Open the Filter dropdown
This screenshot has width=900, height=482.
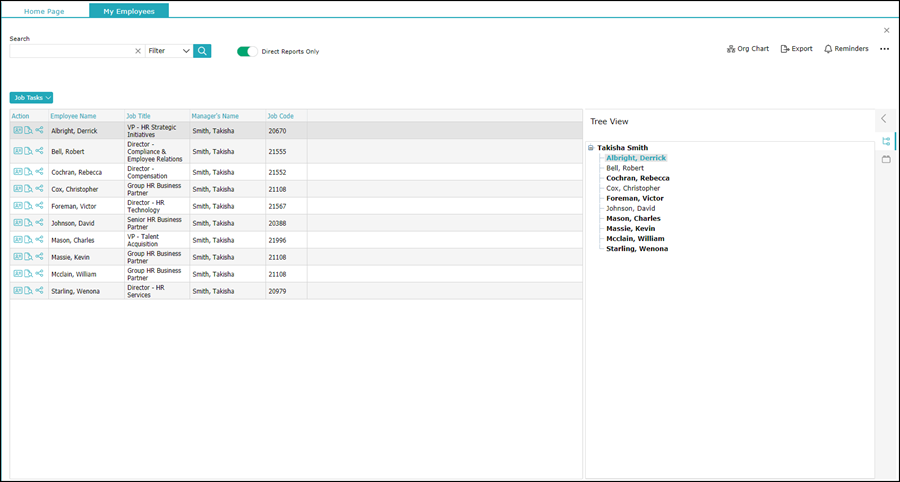pos(169,51)
